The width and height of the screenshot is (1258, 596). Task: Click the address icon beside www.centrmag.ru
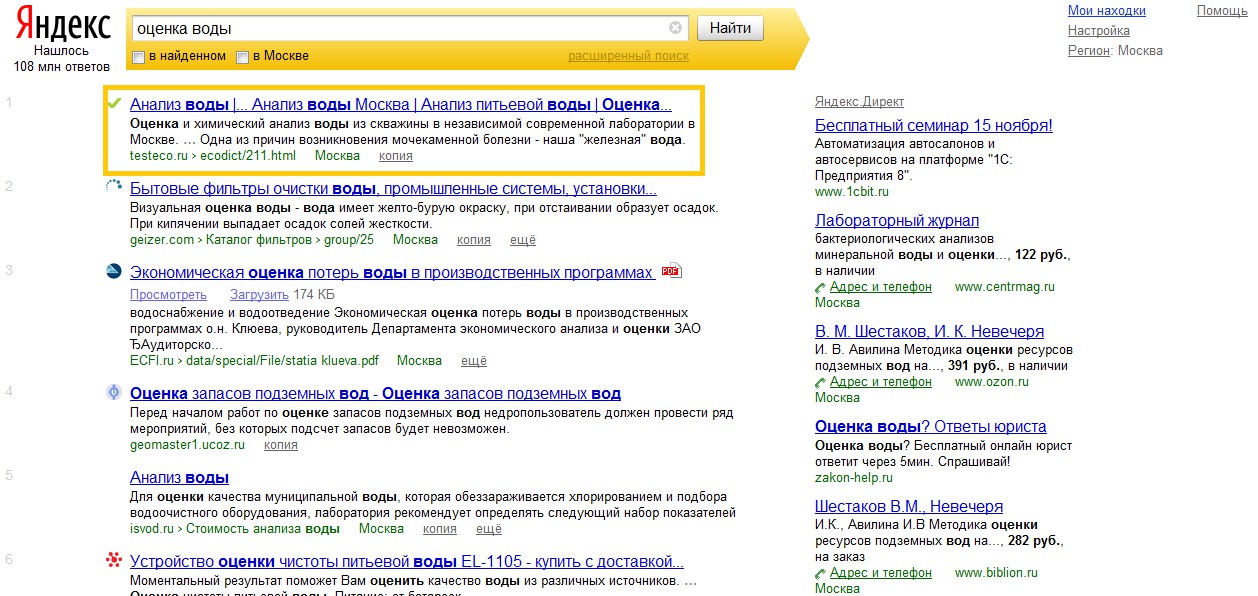(821, 287)
